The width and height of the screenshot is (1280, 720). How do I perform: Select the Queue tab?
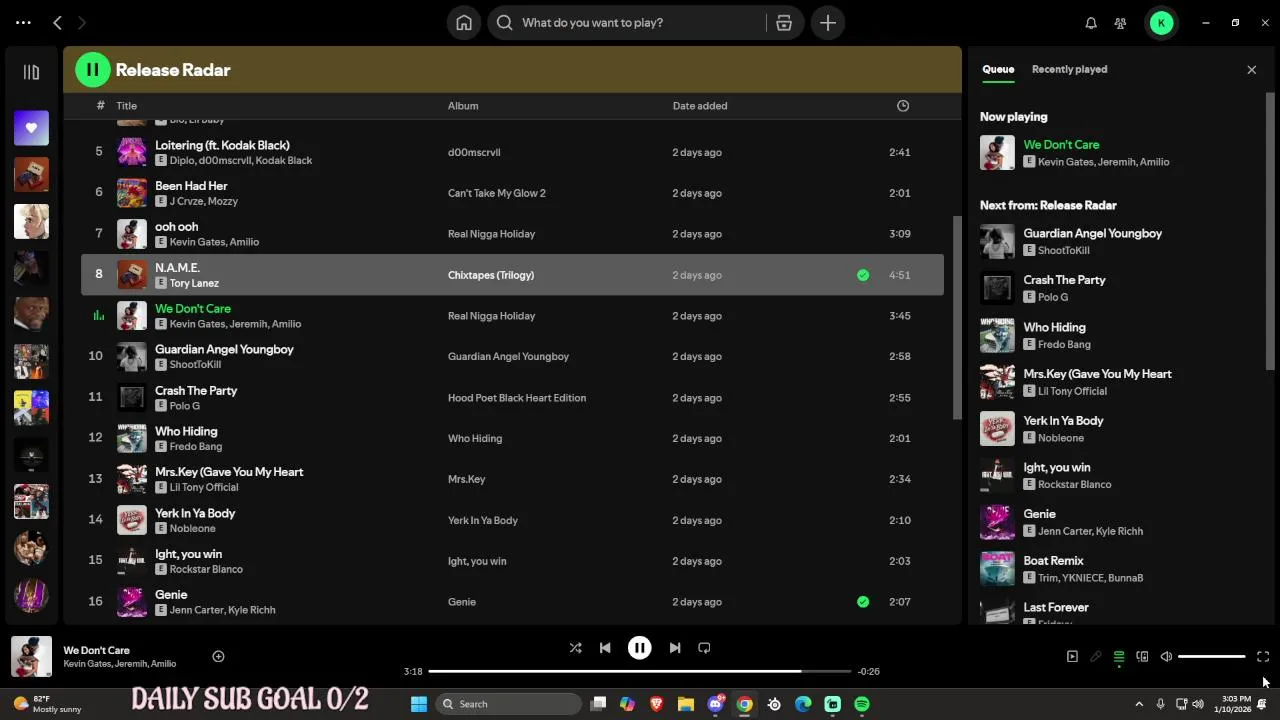998,69
